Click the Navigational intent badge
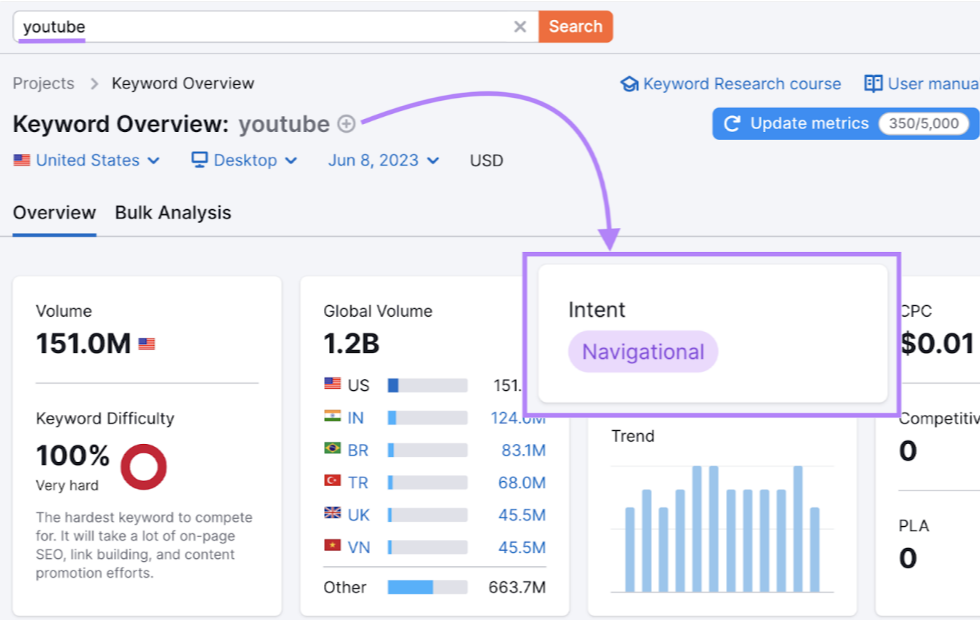Image resolution: width=980 pixels, height=620 pixels. 643,352
